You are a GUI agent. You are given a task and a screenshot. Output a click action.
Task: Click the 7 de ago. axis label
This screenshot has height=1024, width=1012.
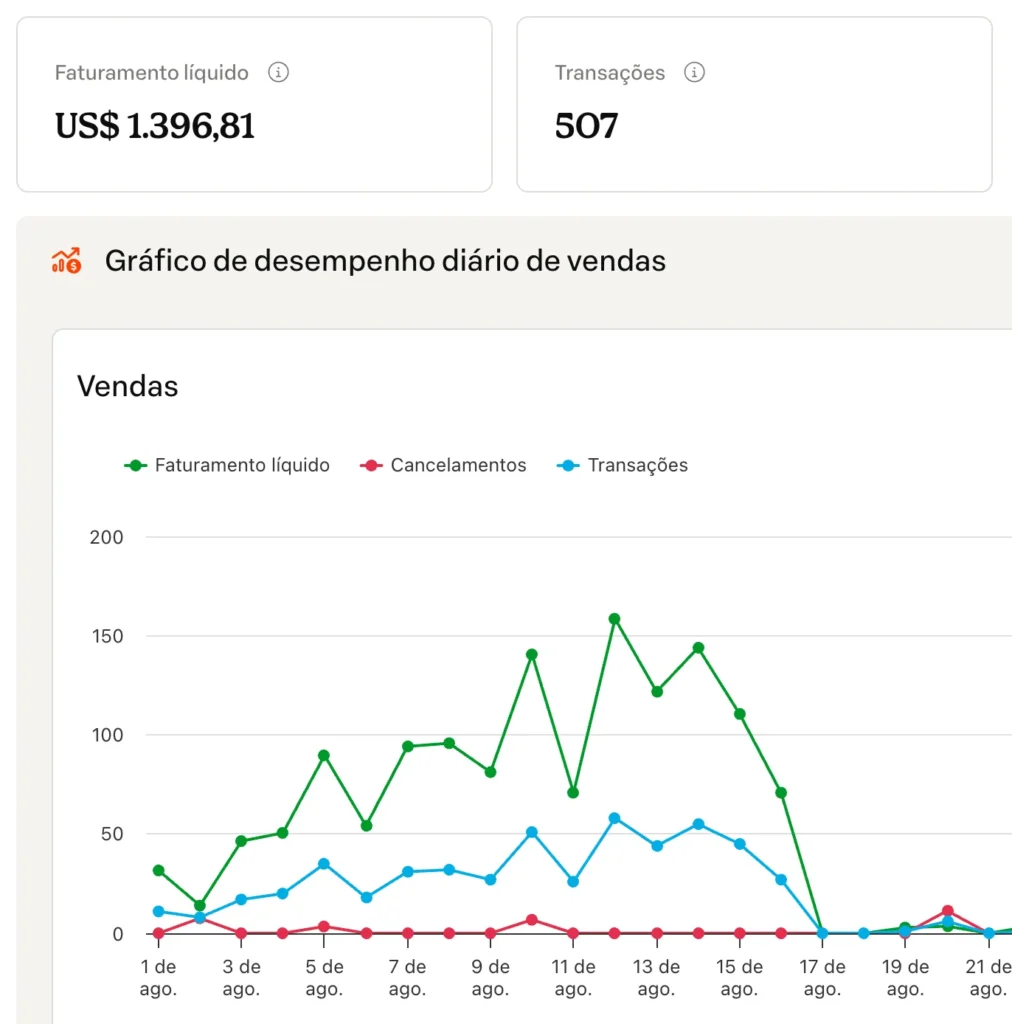click(407, 978)
